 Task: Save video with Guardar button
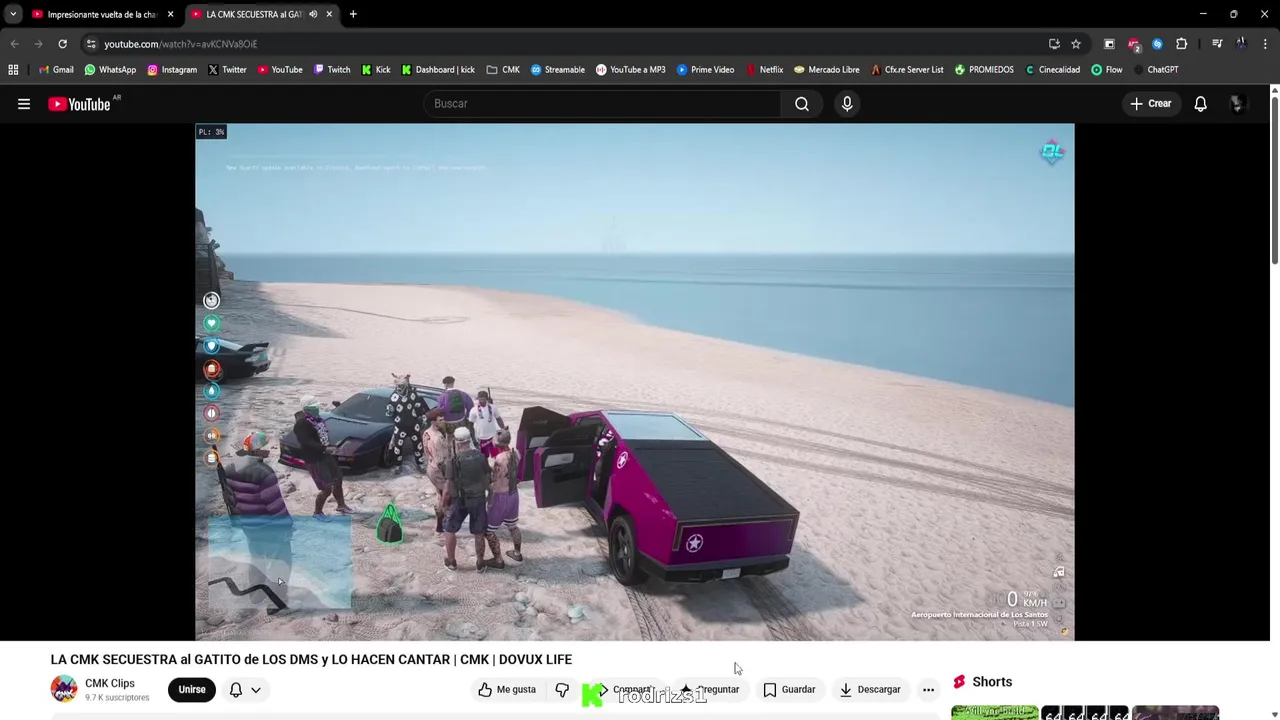point(790,689)
